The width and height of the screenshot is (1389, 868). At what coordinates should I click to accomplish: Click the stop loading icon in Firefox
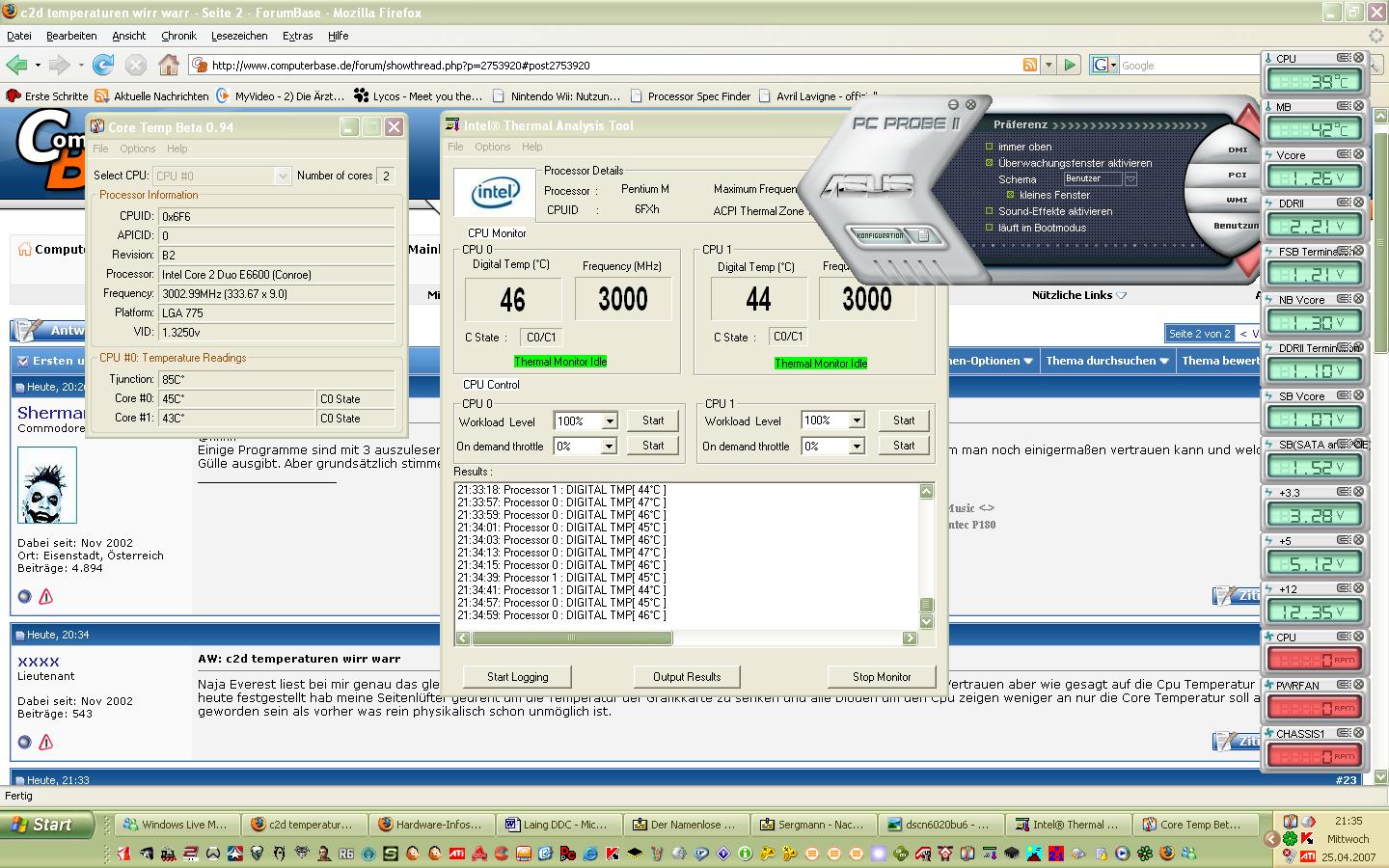[136, 65]
